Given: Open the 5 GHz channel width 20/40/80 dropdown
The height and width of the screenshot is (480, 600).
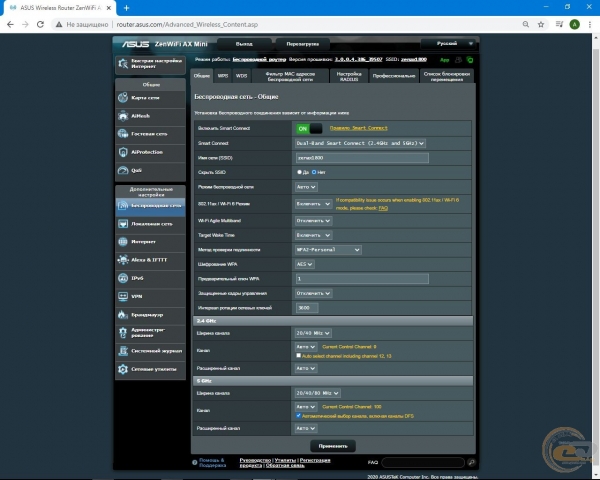Looking at the screenshot, I should click(x=317, y=393).
